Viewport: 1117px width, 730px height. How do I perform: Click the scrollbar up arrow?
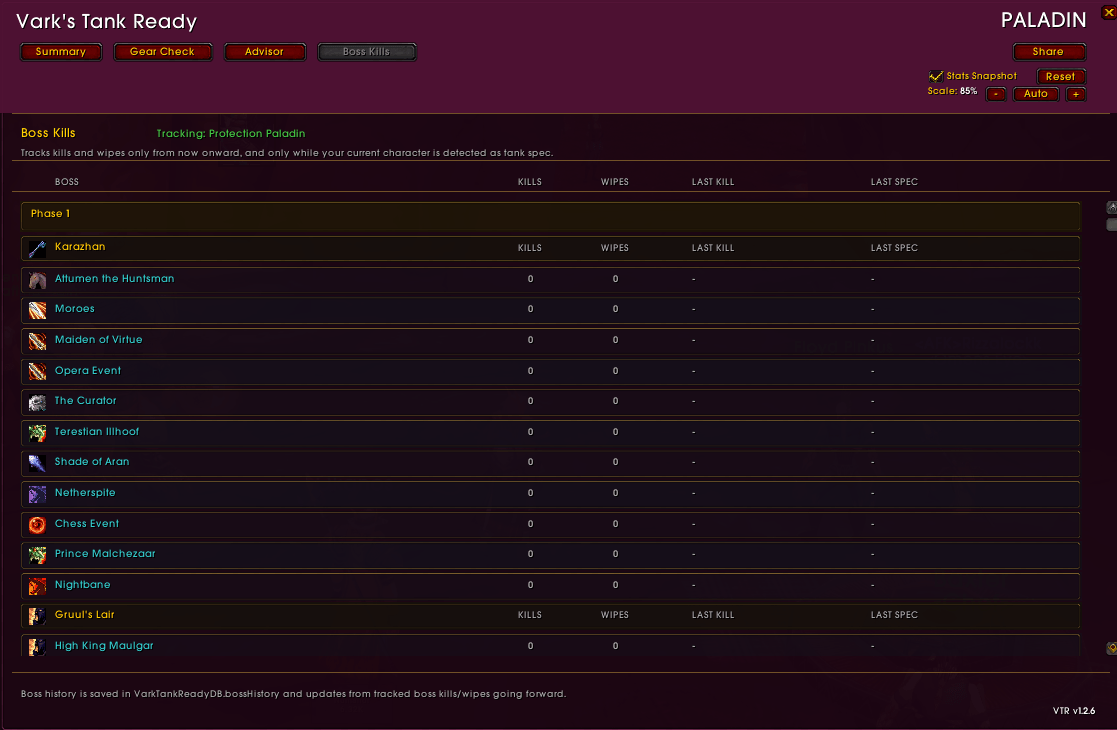[1111, 207]
